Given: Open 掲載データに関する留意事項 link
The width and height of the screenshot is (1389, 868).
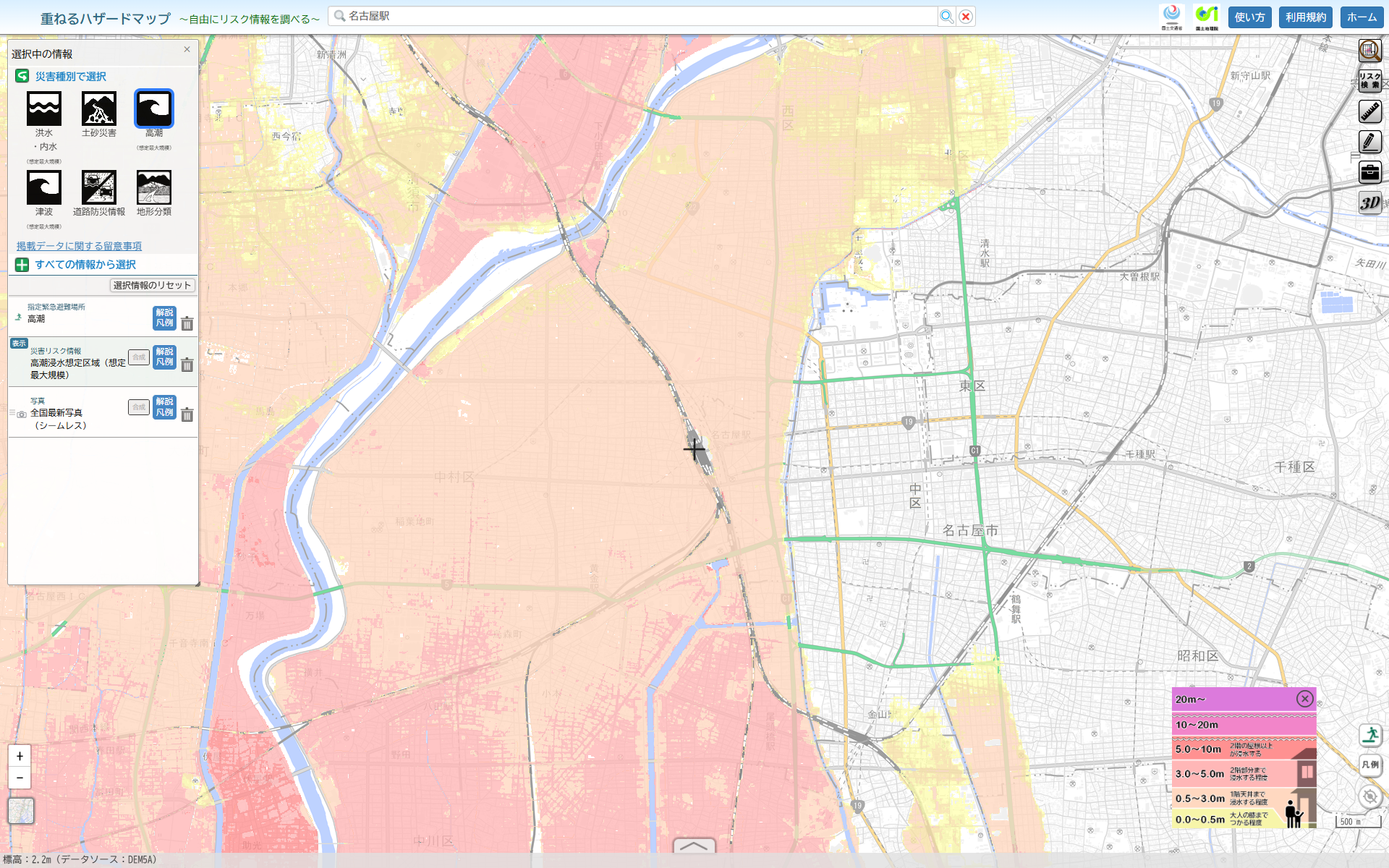Looking at the screenshot, I should [x=79, y=246].
